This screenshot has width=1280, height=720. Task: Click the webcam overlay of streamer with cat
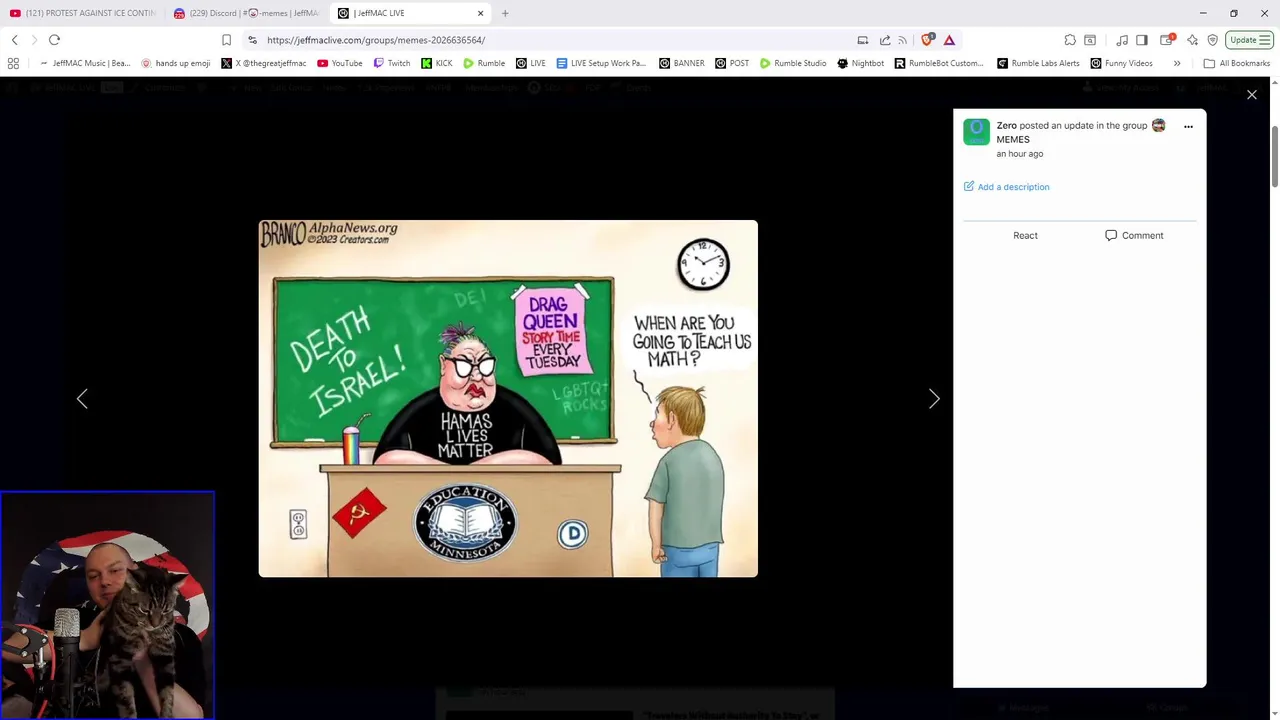coord(107,605)
